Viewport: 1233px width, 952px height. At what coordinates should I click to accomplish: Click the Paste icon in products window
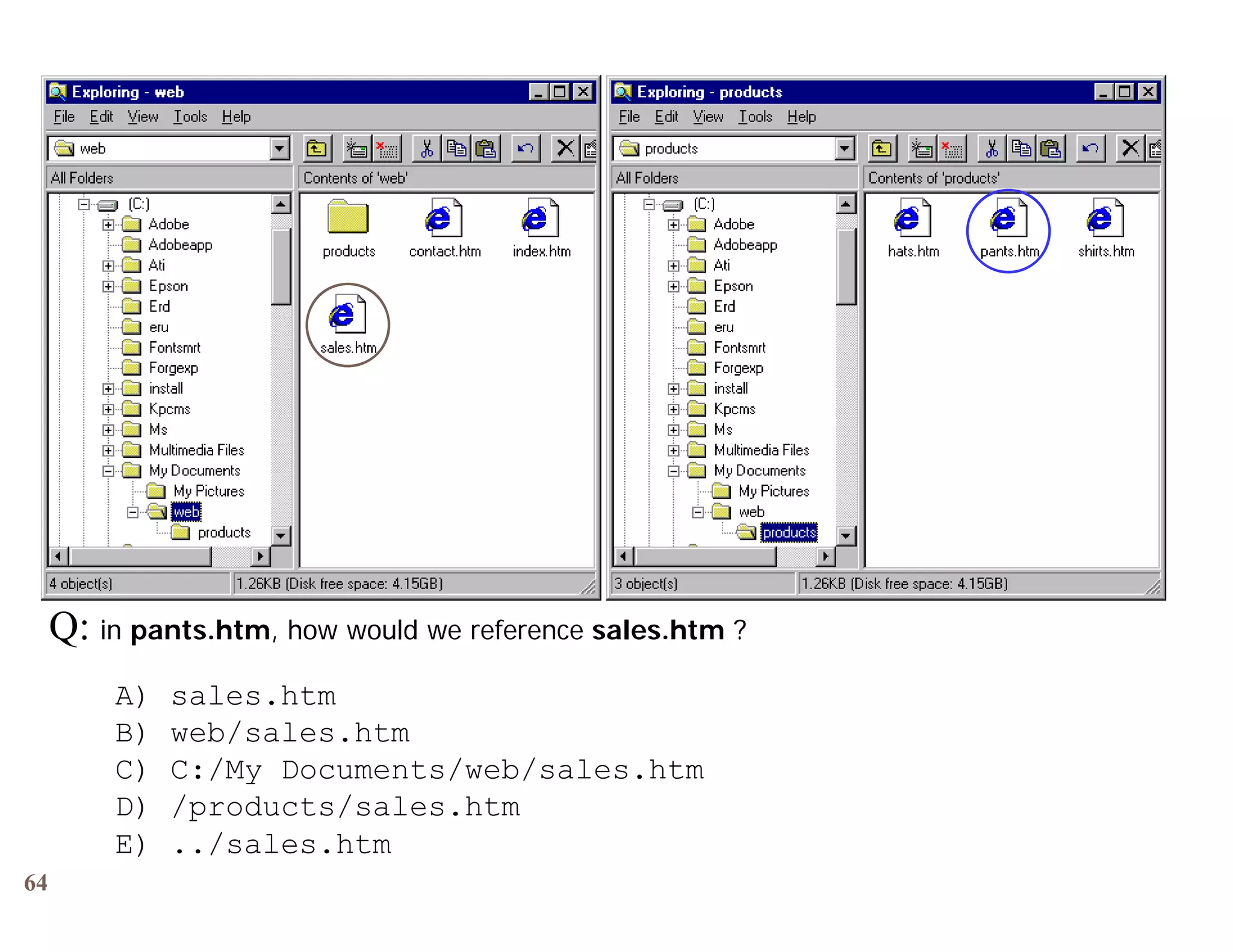[1051, 148]
